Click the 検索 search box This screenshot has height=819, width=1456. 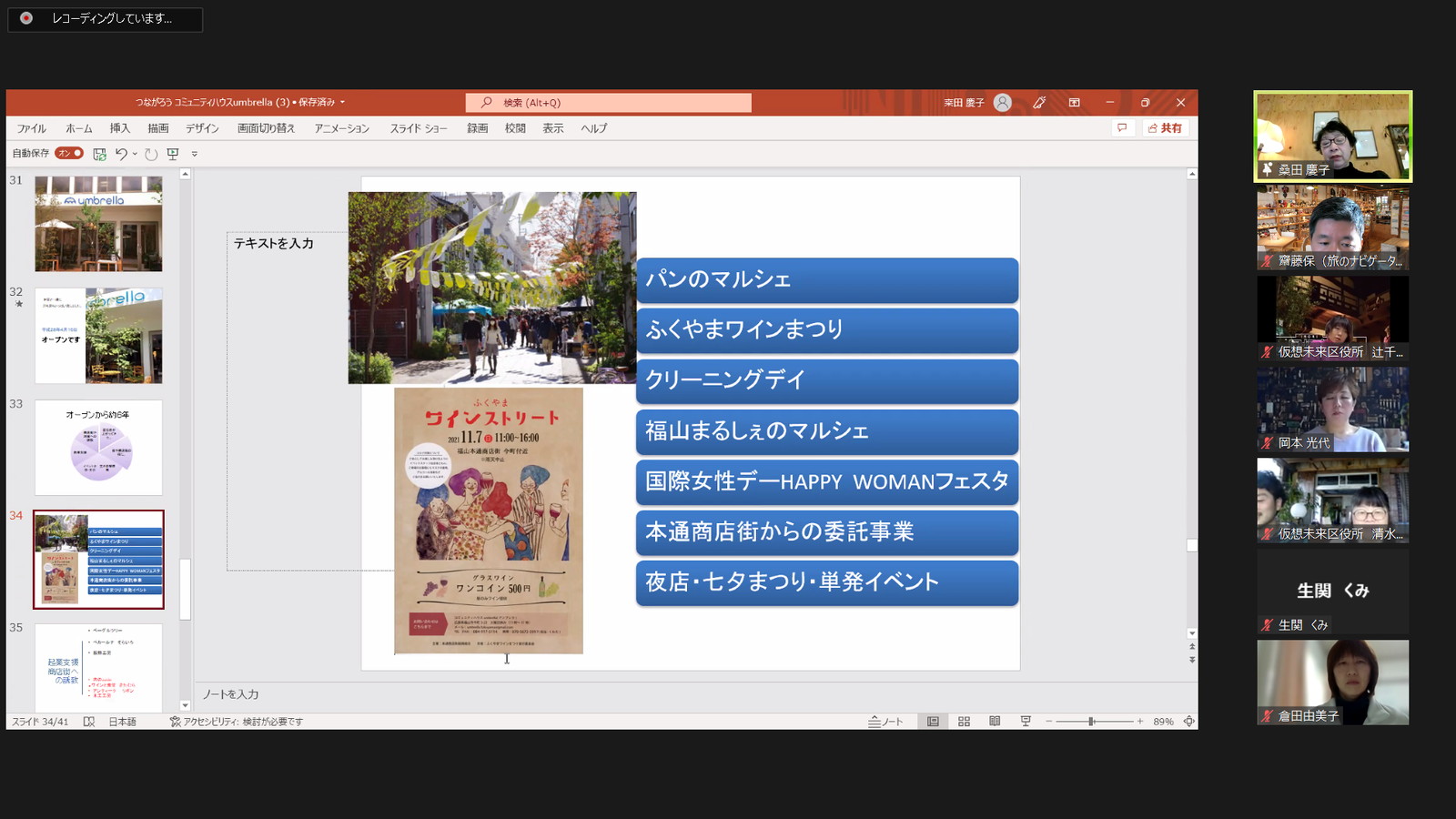[608, 103]
